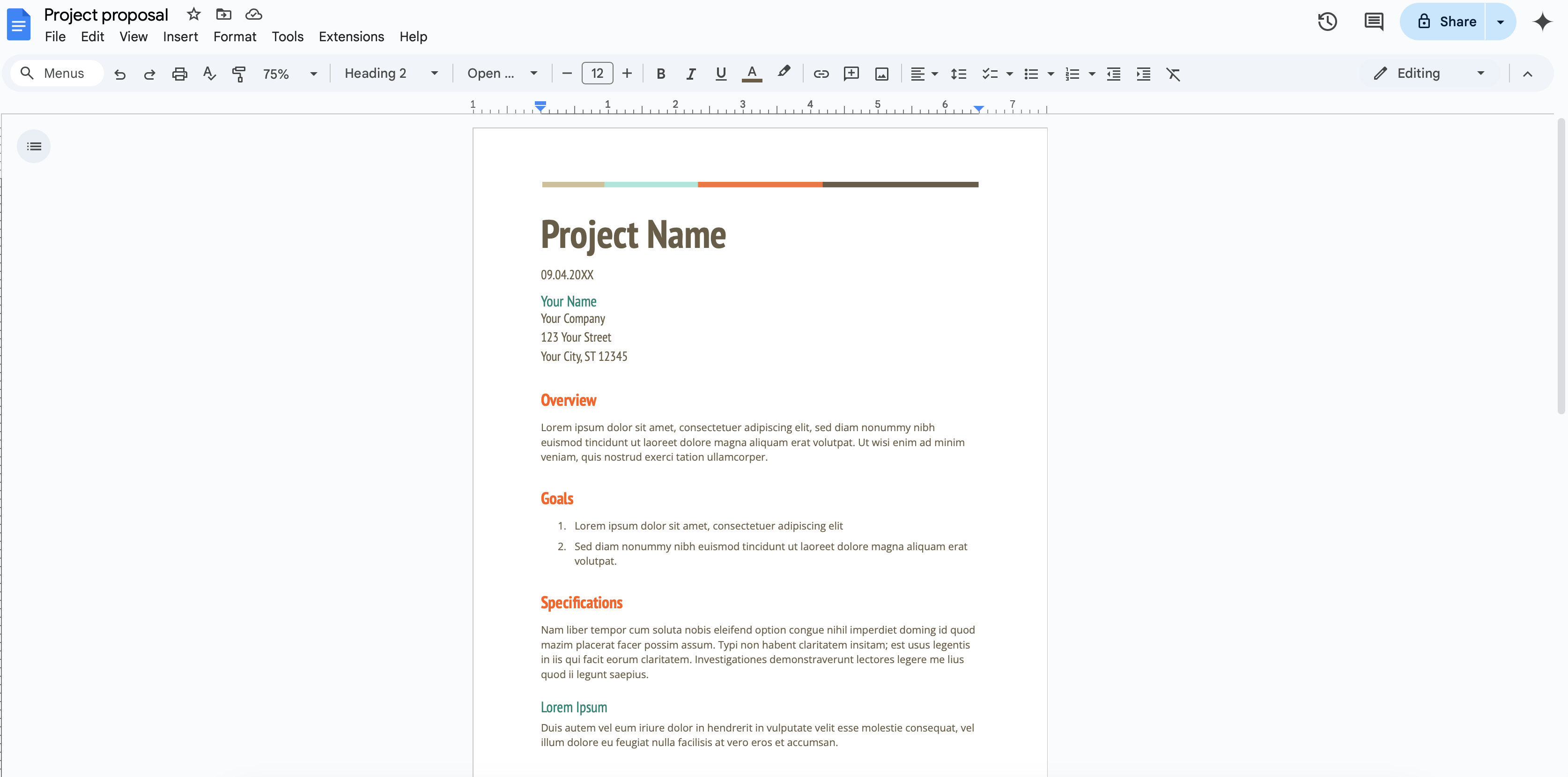Viewport: 1568px width, 777px height.
Task: Show the document outline panel
Action: click(x=34, y=146)
